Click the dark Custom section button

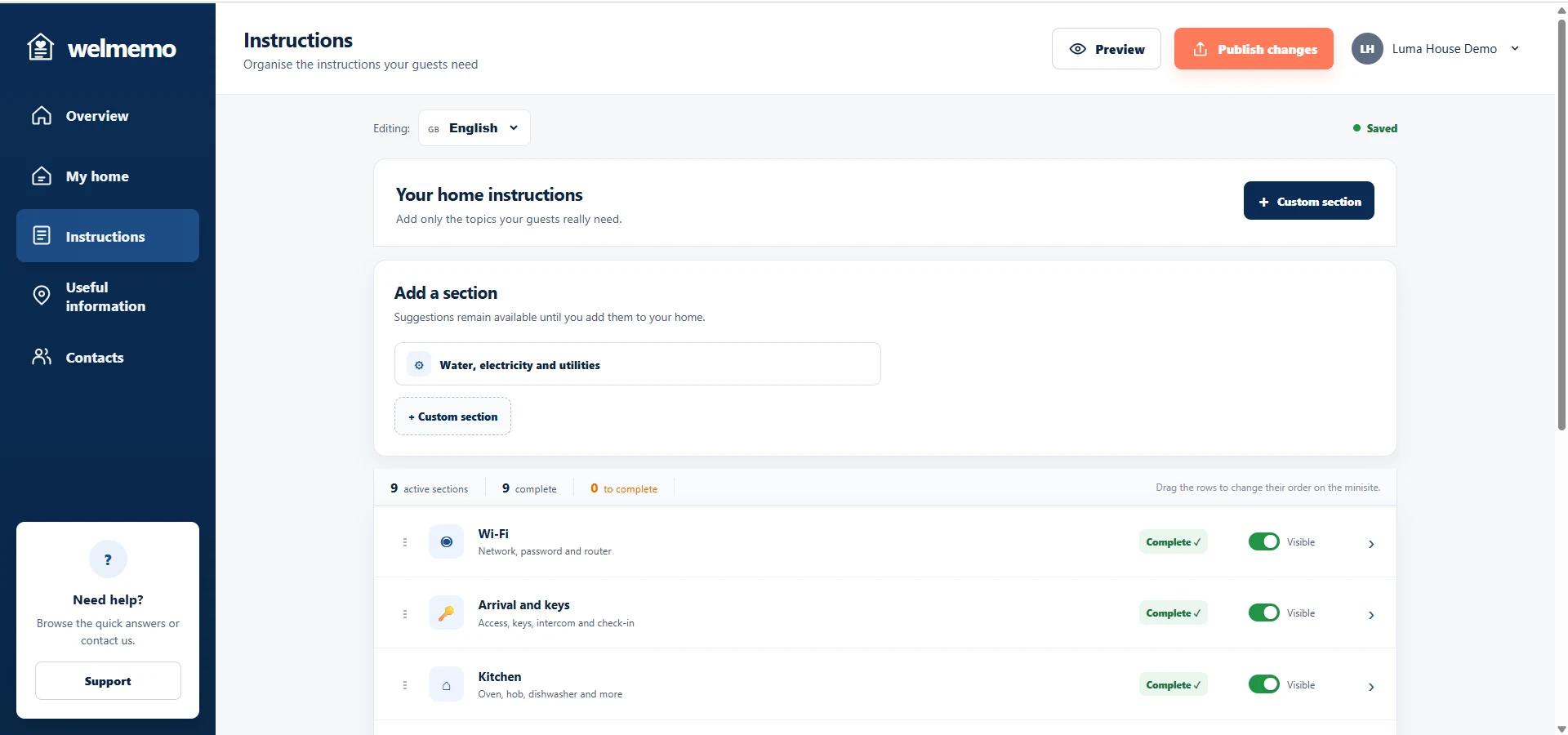1309,201
